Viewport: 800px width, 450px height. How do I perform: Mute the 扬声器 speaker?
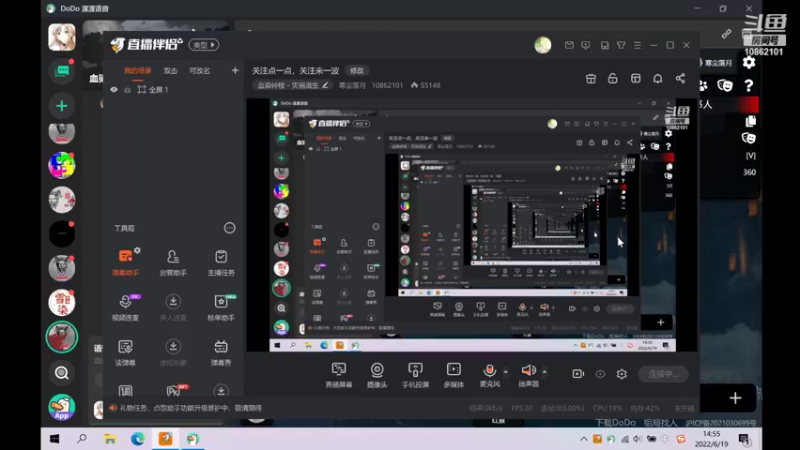[x=529, y=374]
